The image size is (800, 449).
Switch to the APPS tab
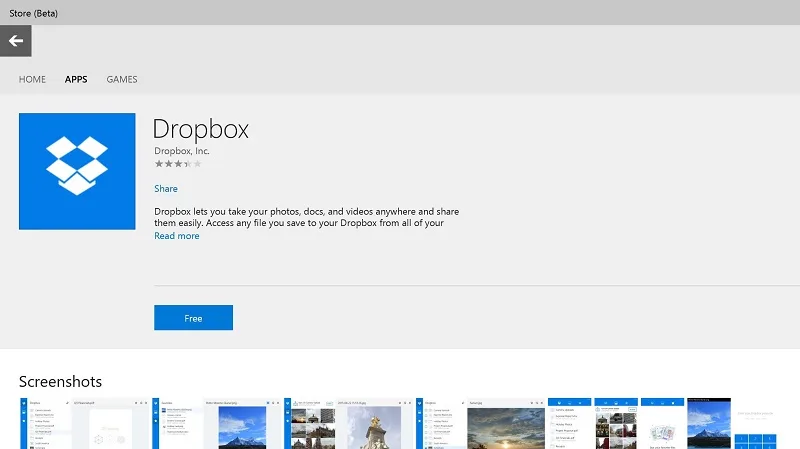(76, 80)
